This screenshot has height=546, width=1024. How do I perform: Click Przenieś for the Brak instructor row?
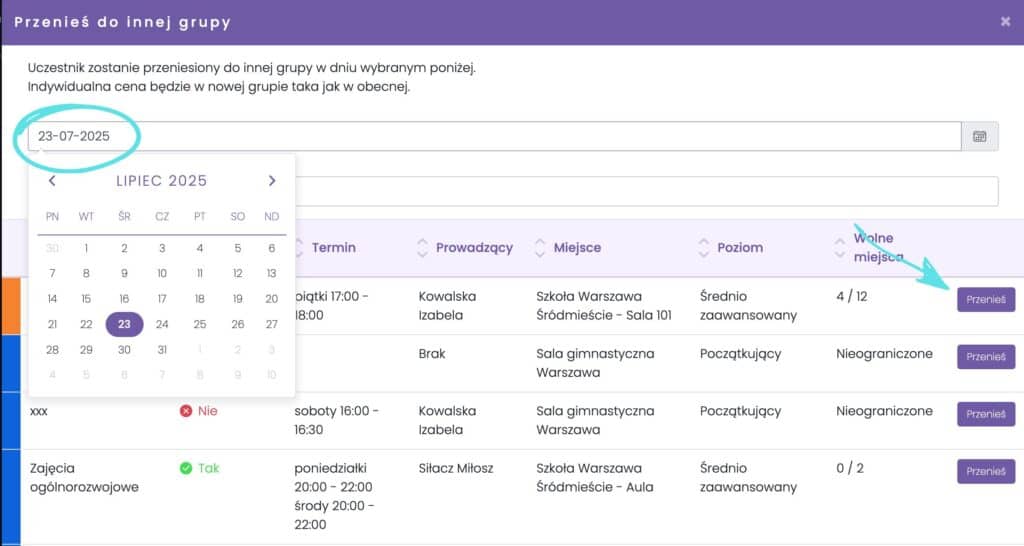(x=986, y=357)
